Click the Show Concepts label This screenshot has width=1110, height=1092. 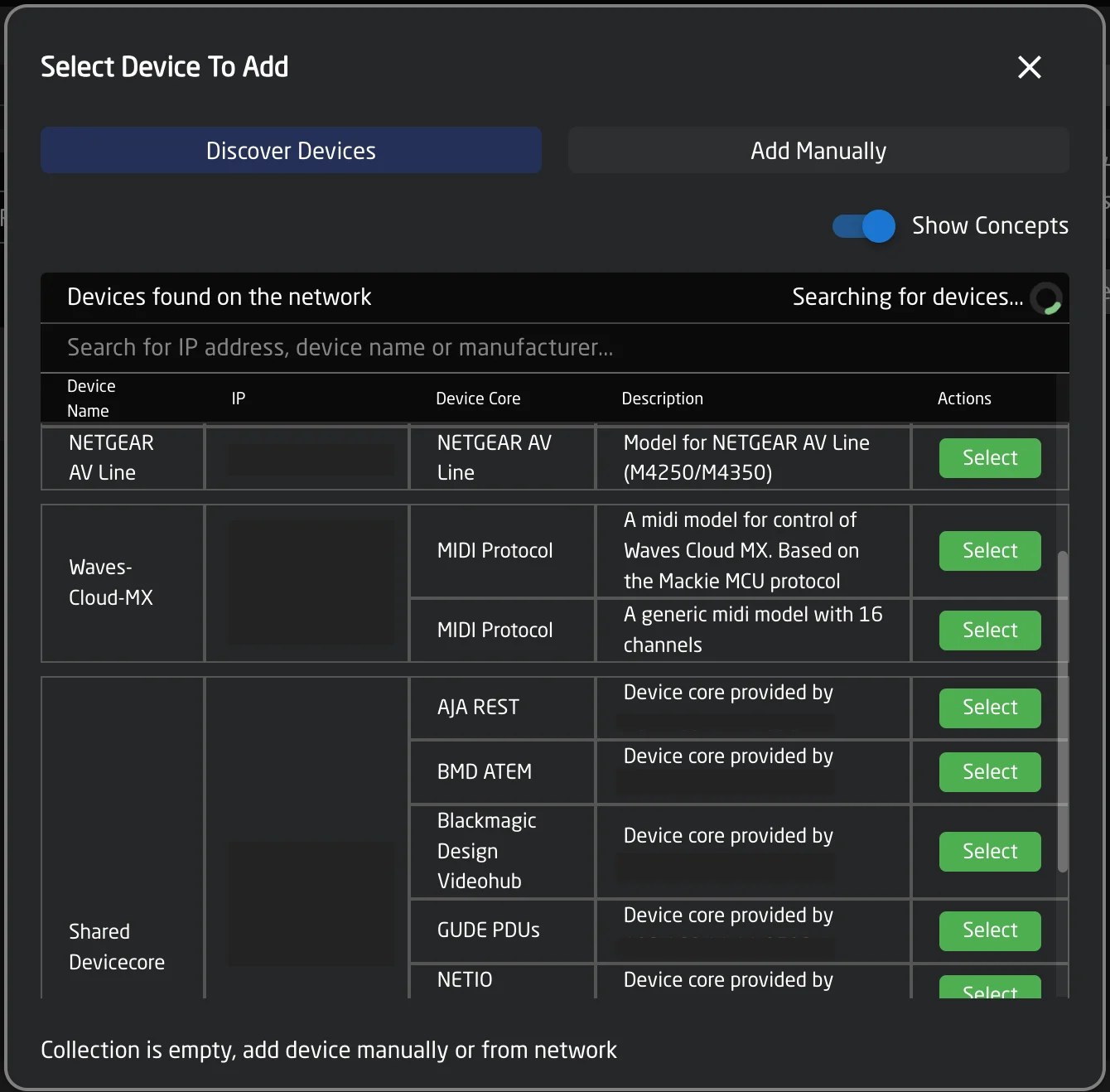pos(990,225)
